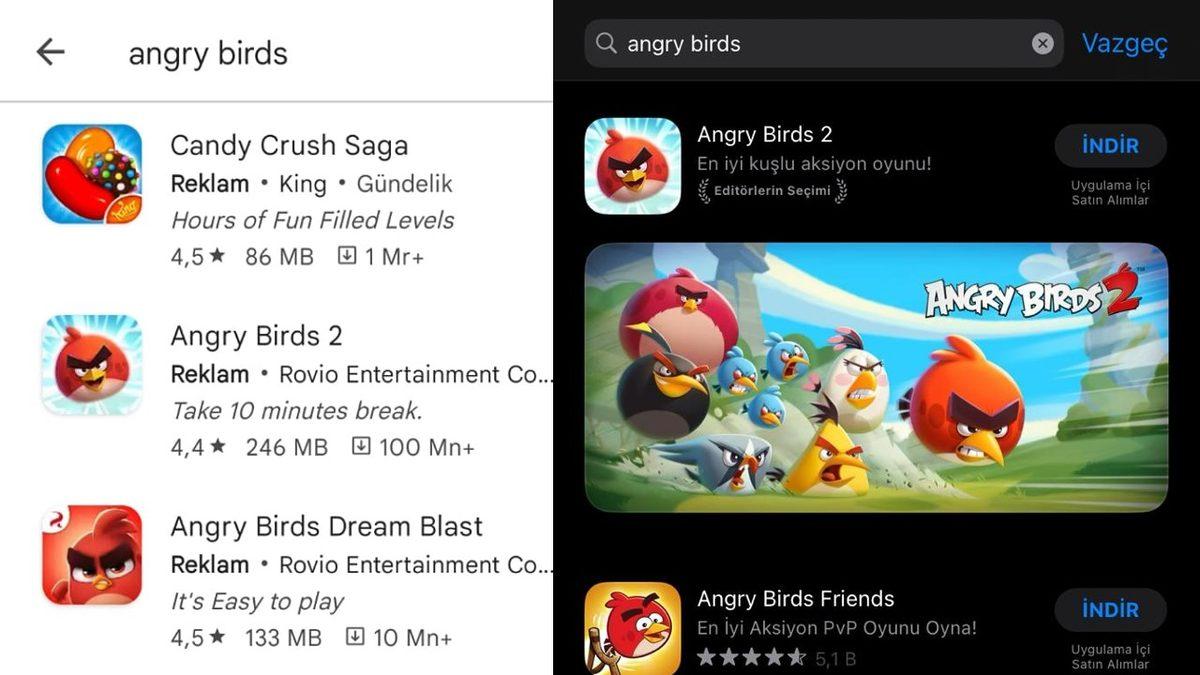1200x675 pixels.
Task: Tap the Angry Birds Friends star rating
Action: coord(751,658)
